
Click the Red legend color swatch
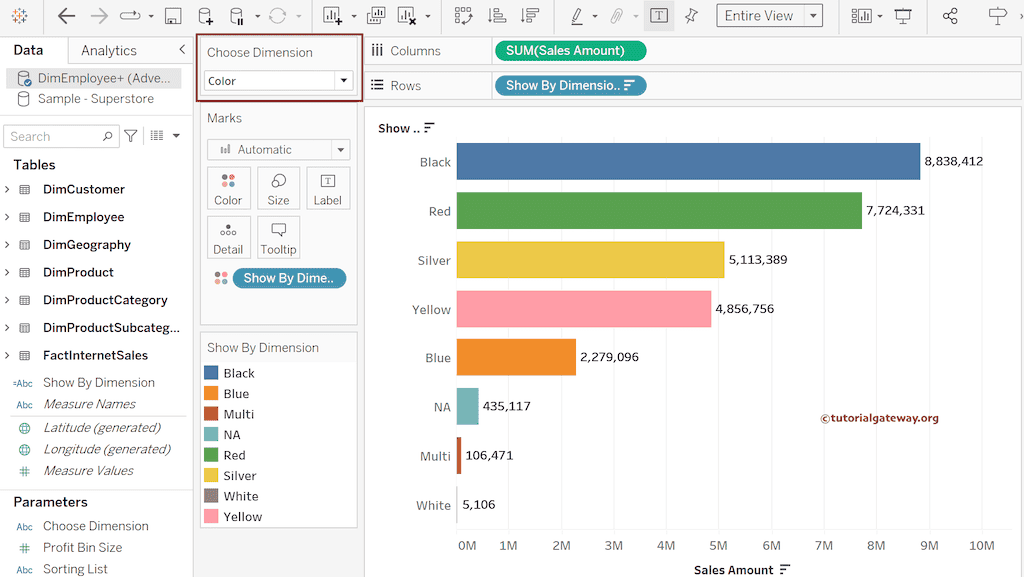pos(211,455)
